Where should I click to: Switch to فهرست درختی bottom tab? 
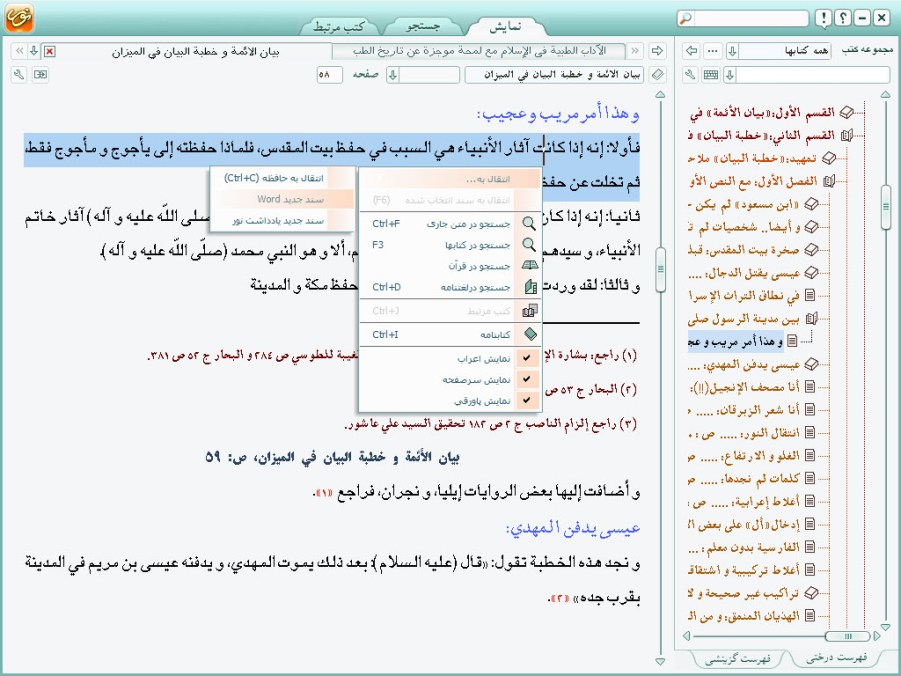pos(837,658)
